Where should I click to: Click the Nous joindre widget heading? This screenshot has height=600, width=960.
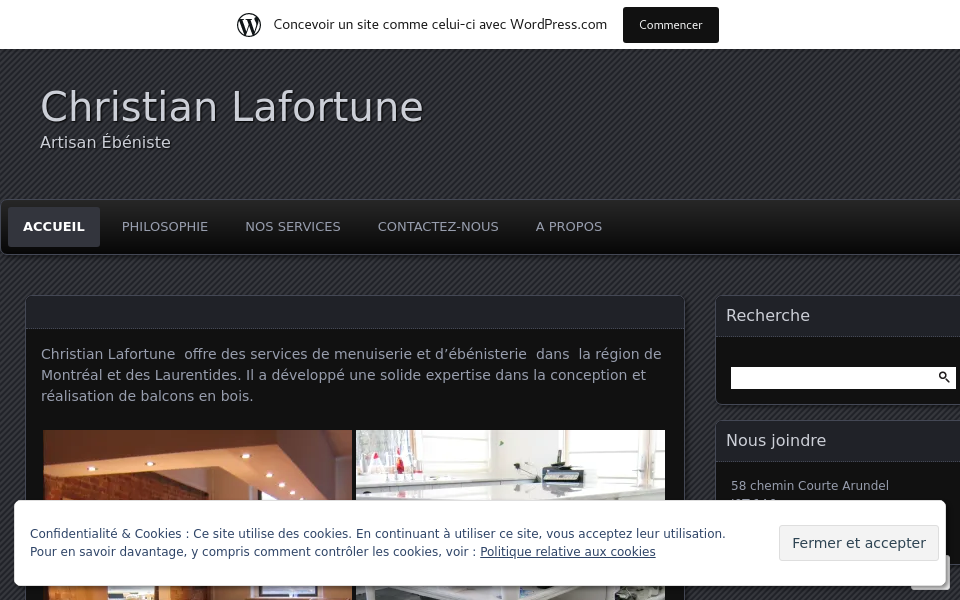[x=776, y=440]
